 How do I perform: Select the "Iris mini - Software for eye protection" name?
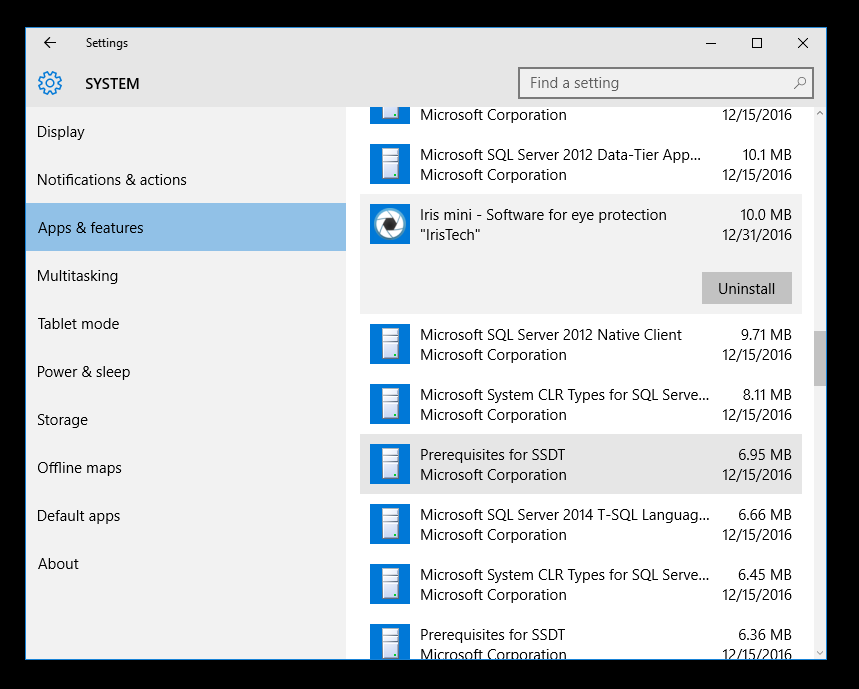coord(543,215)
